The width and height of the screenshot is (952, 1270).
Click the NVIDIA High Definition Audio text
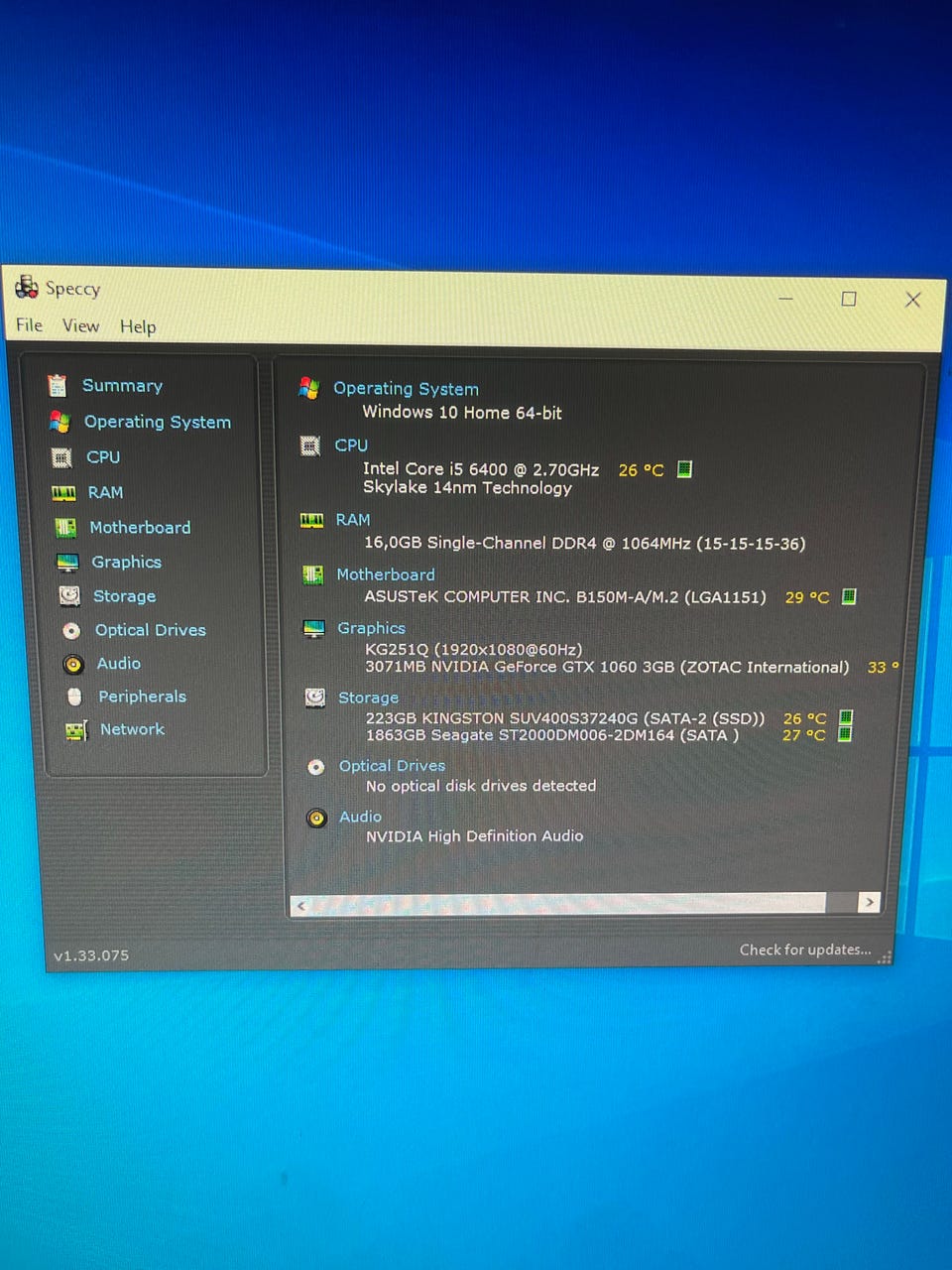pyautogui.click(x=475, y=836)
